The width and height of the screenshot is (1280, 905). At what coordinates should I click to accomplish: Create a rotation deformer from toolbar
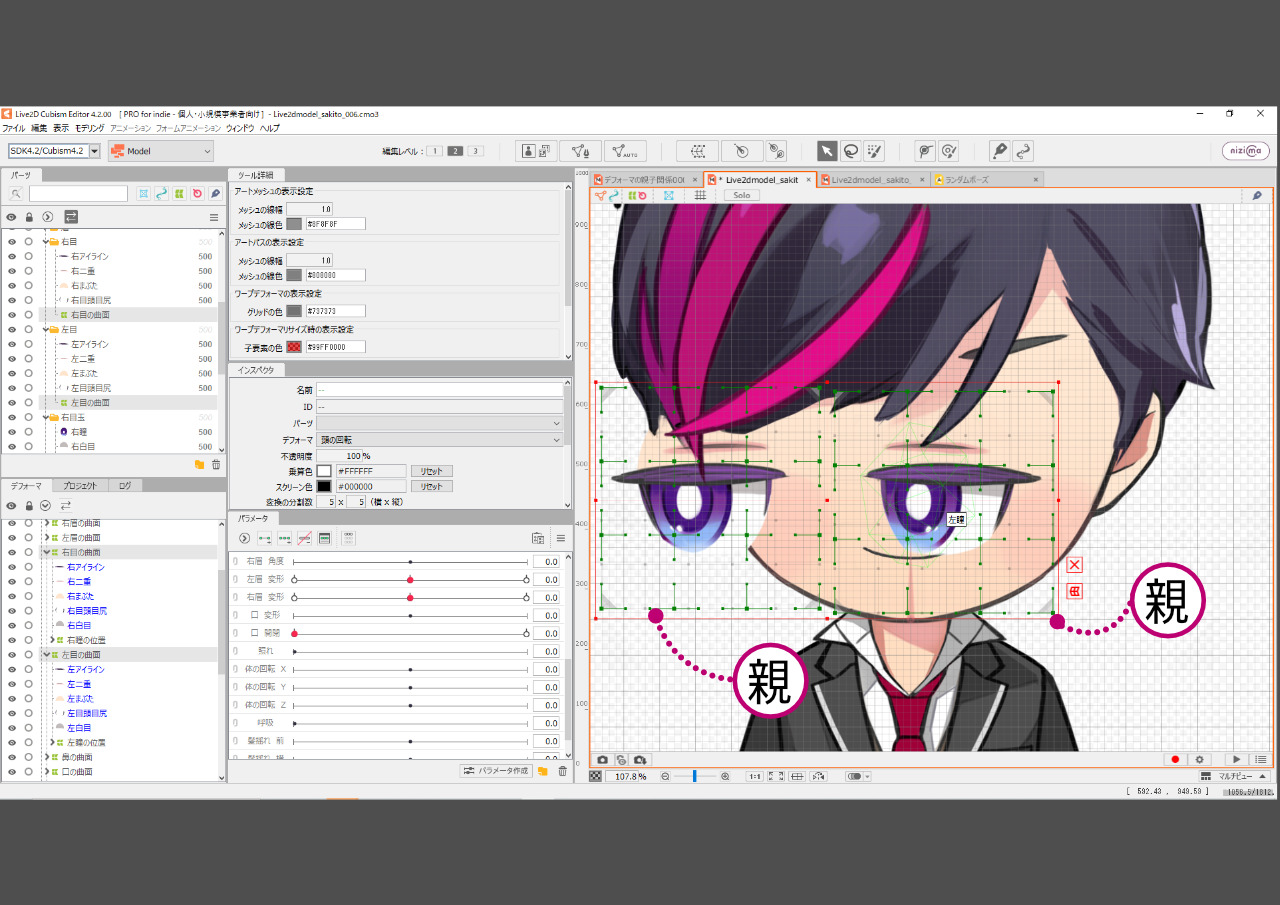(742, 151)
